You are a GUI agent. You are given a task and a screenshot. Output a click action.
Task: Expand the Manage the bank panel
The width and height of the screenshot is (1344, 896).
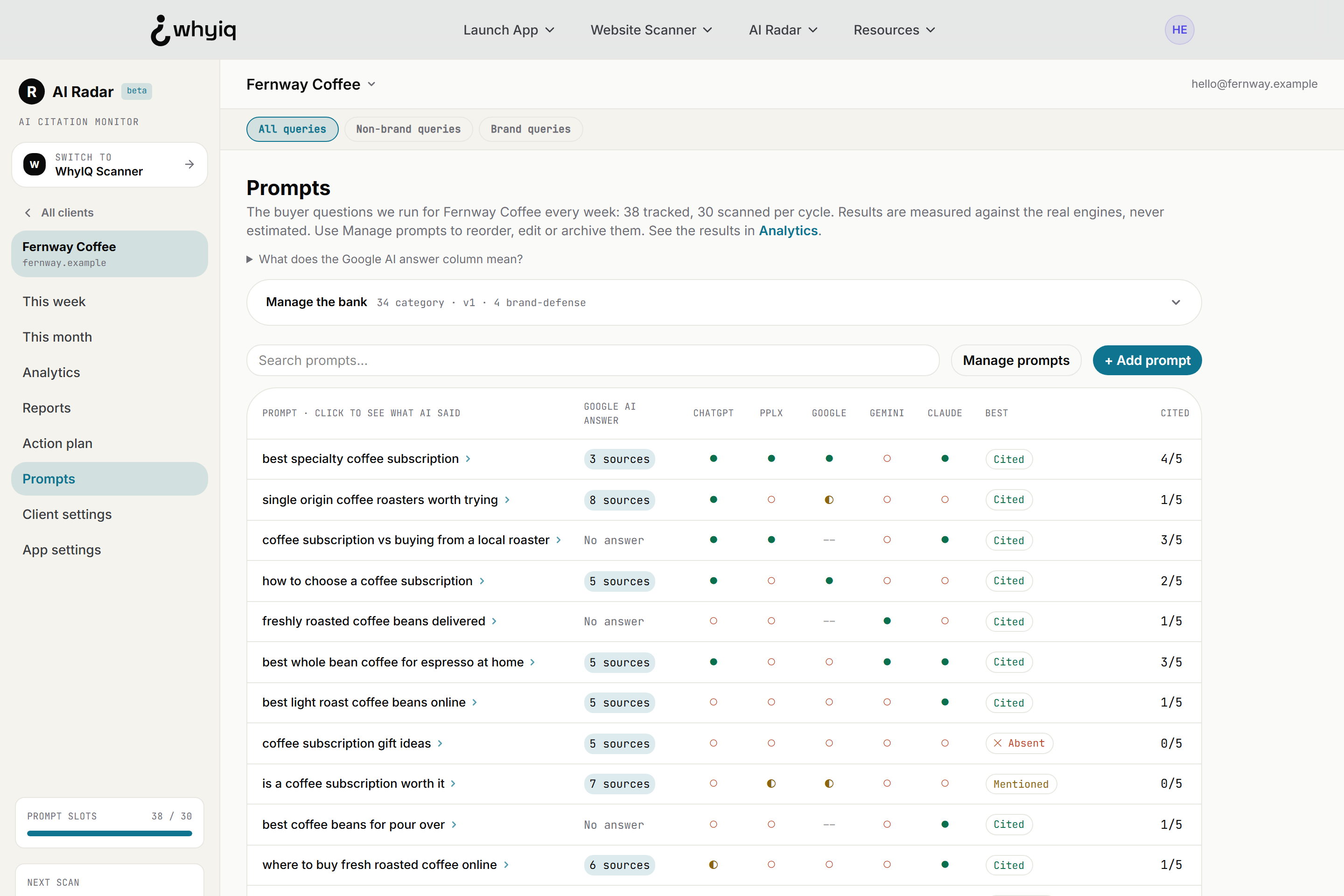click(723, 302)
